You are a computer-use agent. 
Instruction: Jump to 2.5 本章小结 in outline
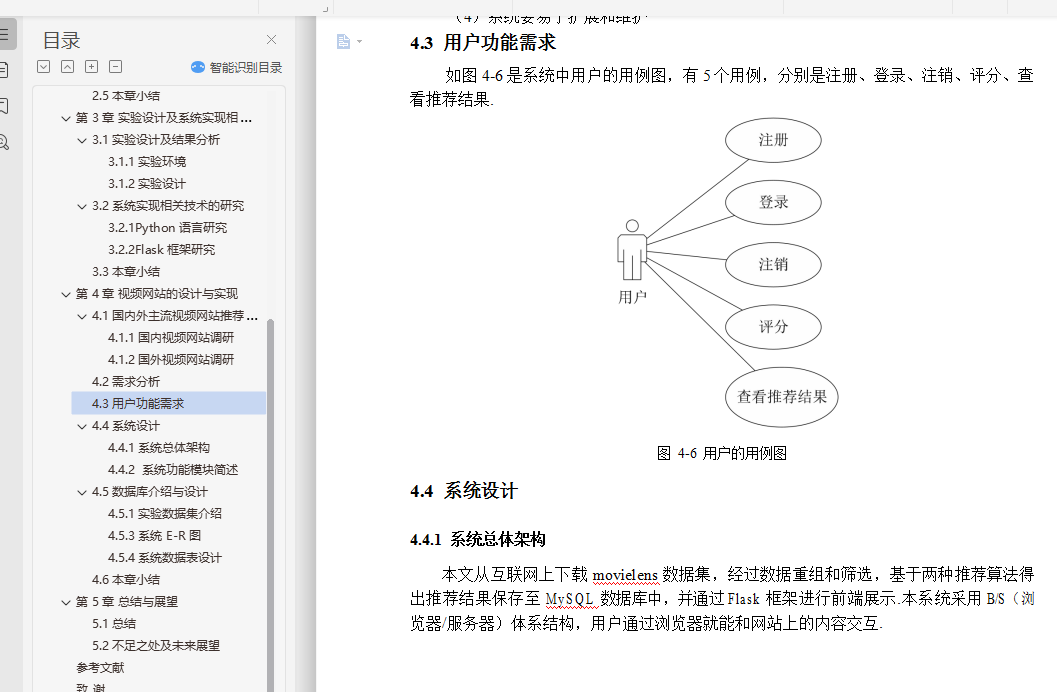click(126, 96)
